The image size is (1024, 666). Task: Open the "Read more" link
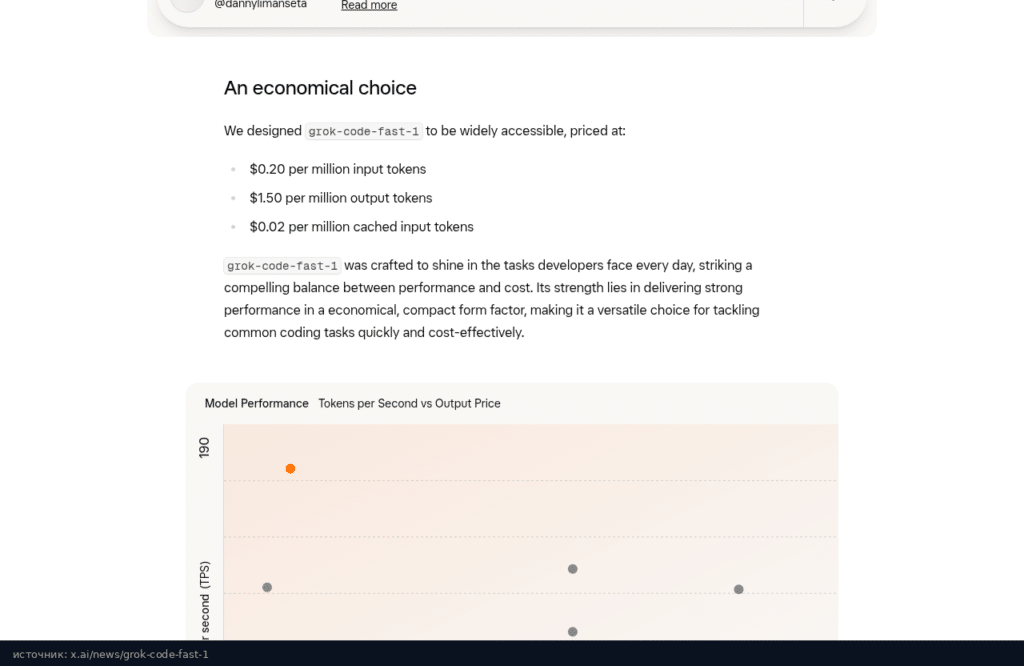pyautogui.click(x=369, y=5)
